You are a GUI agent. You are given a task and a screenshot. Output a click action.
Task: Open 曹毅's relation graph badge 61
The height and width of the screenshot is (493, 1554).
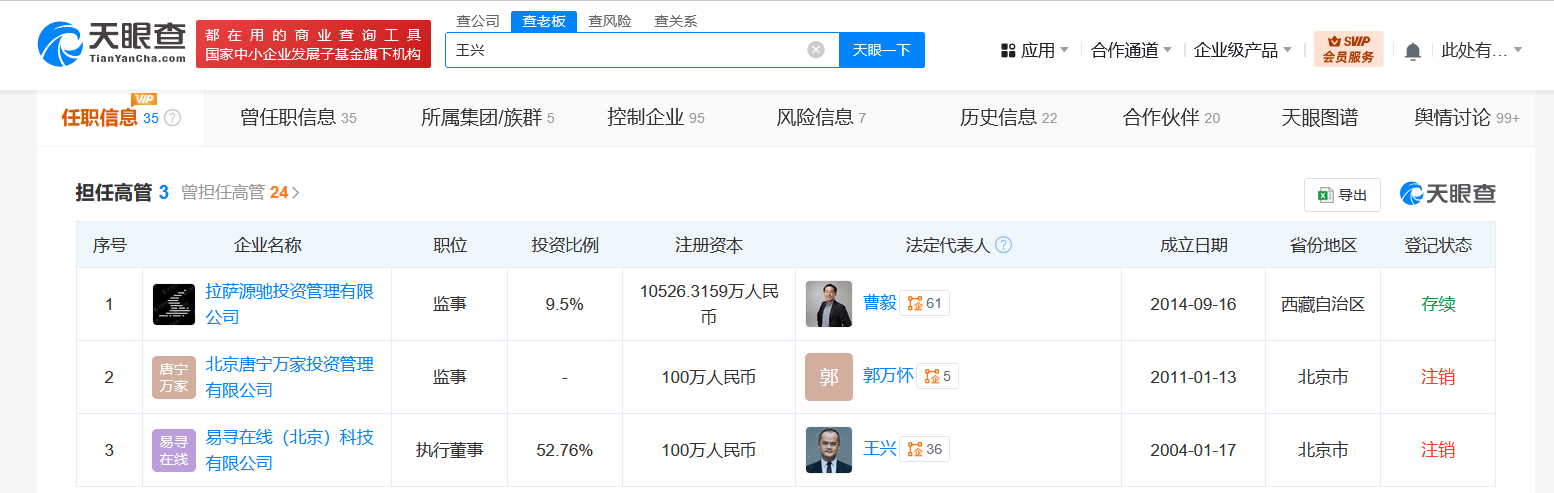(x=924, y=303)
